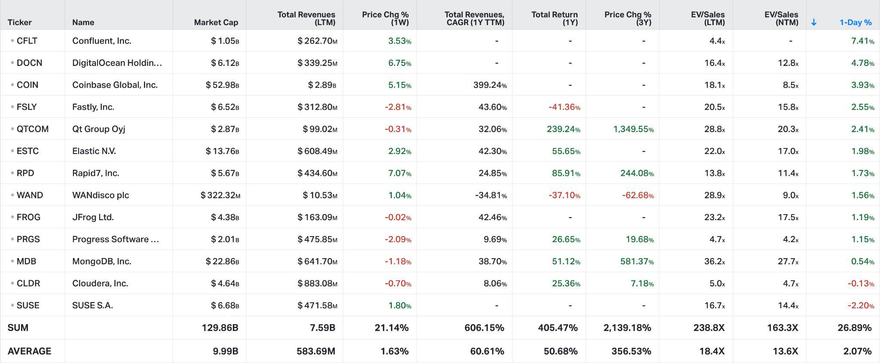Sort by the 1-Day % column header
This screenshot has width=880, height=363.
(x=856, y=22)
